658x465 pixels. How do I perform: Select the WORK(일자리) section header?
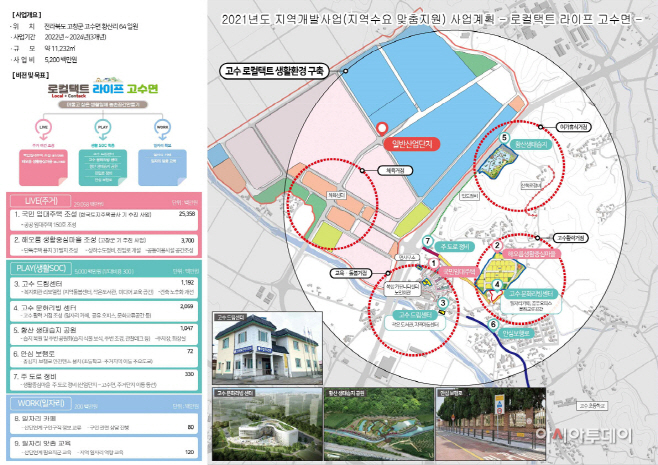(x=41, y=403)
